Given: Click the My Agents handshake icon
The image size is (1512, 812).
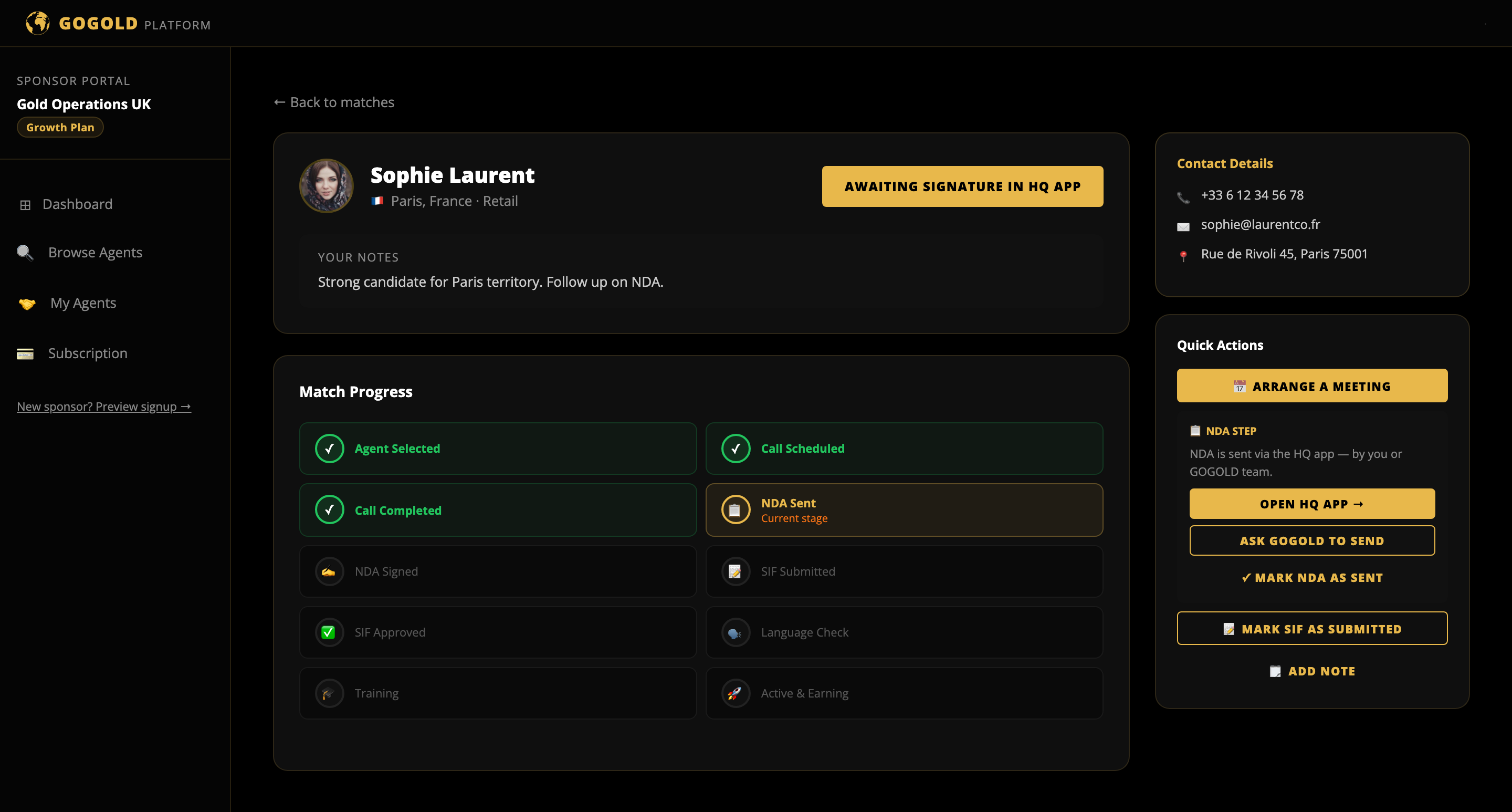Looking at the screenshot, I should tap(27, 304).
